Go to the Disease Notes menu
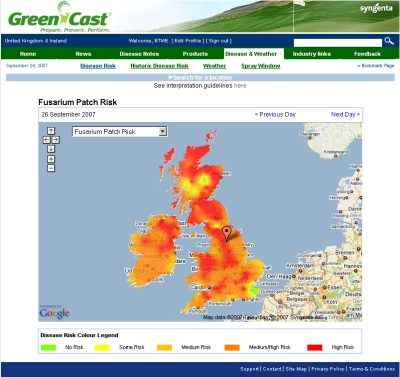Screen dimensions: 400x377 tap(139, 54)
